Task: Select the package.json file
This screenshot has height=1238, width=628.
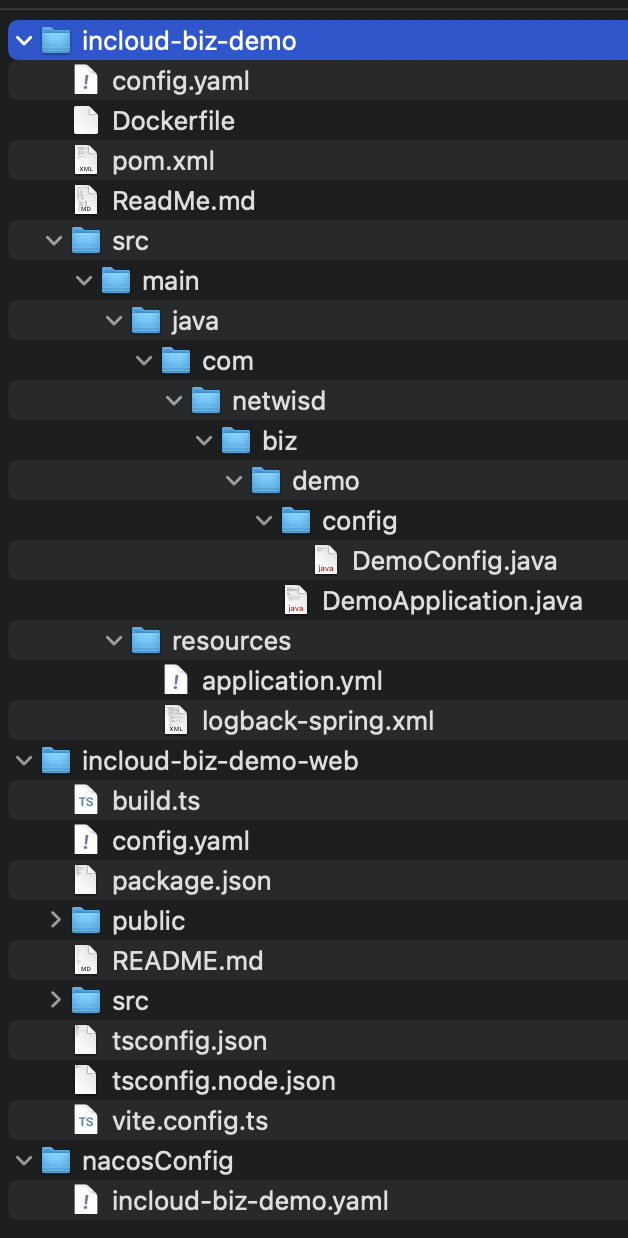Action: pos(191,881)
